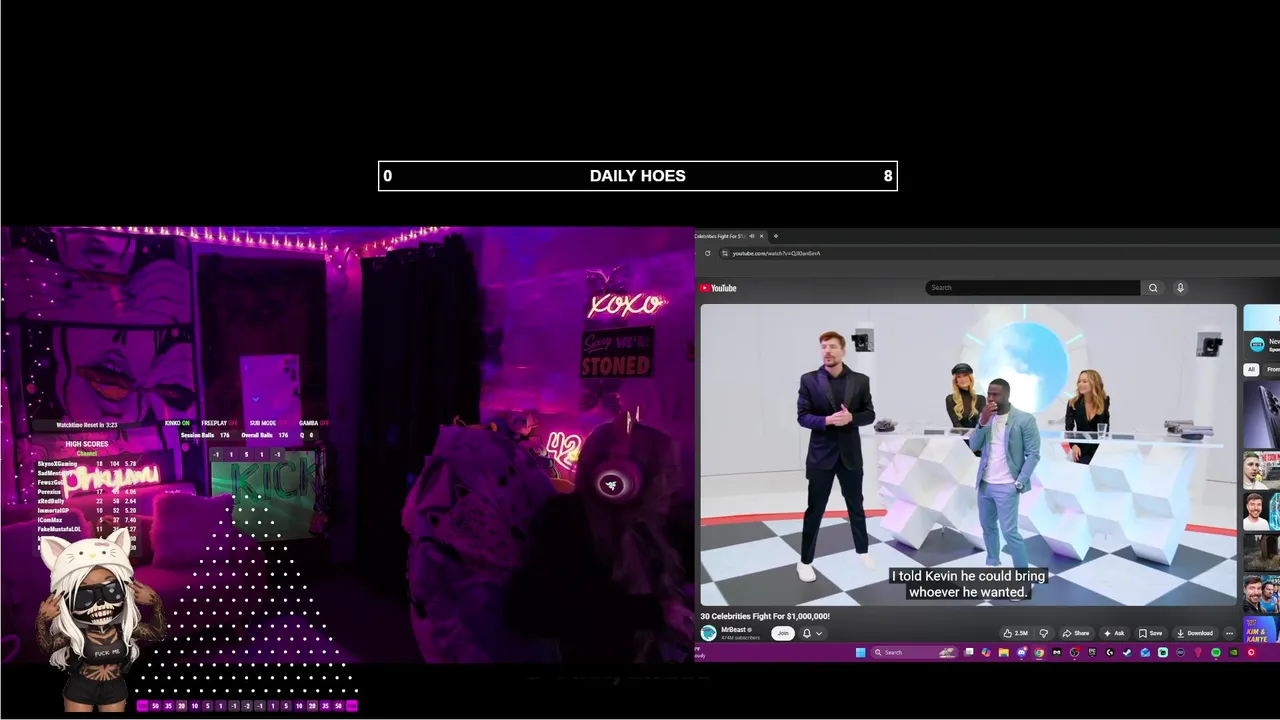Image resolution: width=1280 pixels, height=720 pixels.
Task: Open Task View from the taskbar
Action: coord(969,652)
